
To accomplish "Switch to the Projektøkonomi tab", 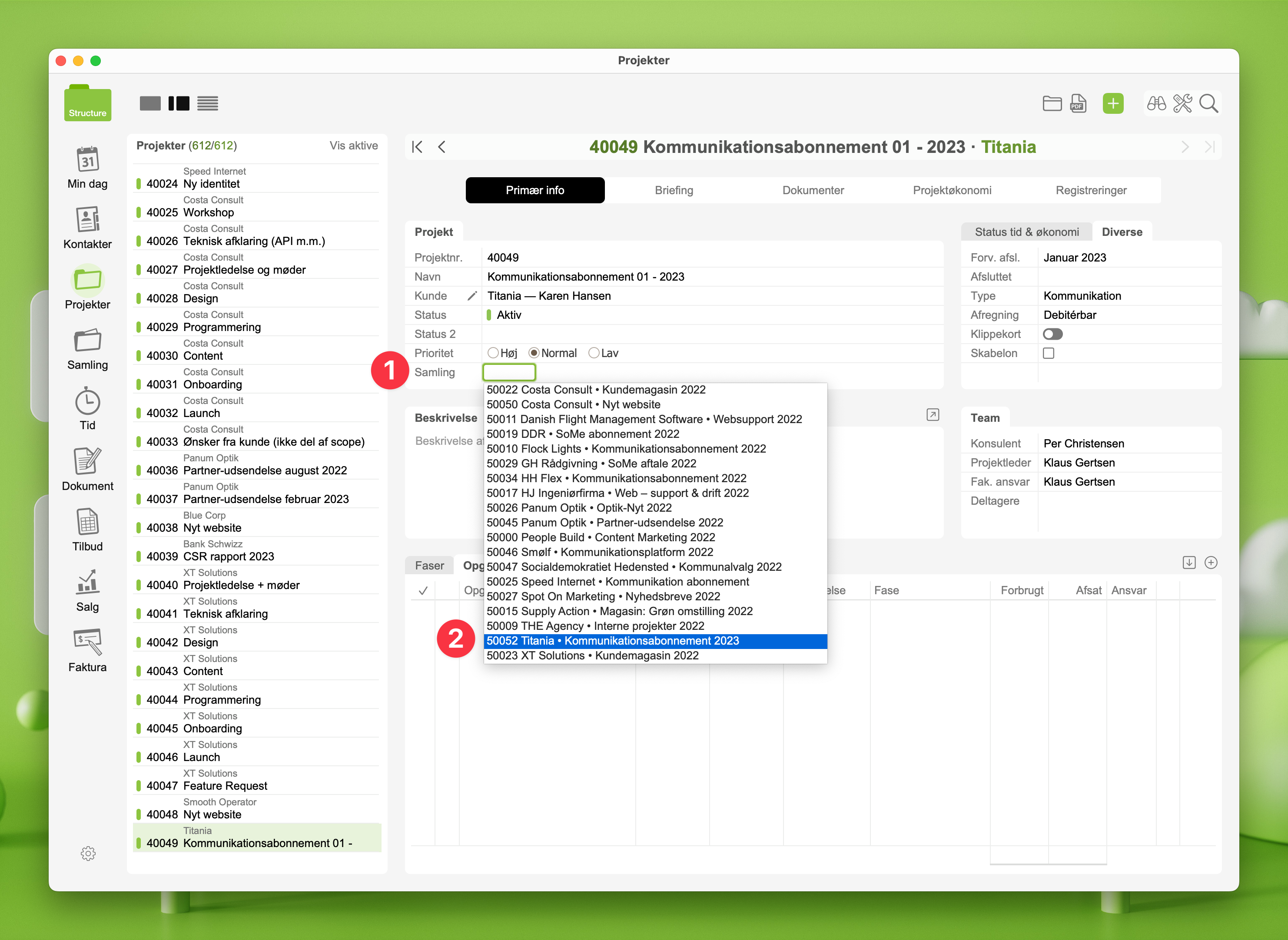I will click(952, 190).
